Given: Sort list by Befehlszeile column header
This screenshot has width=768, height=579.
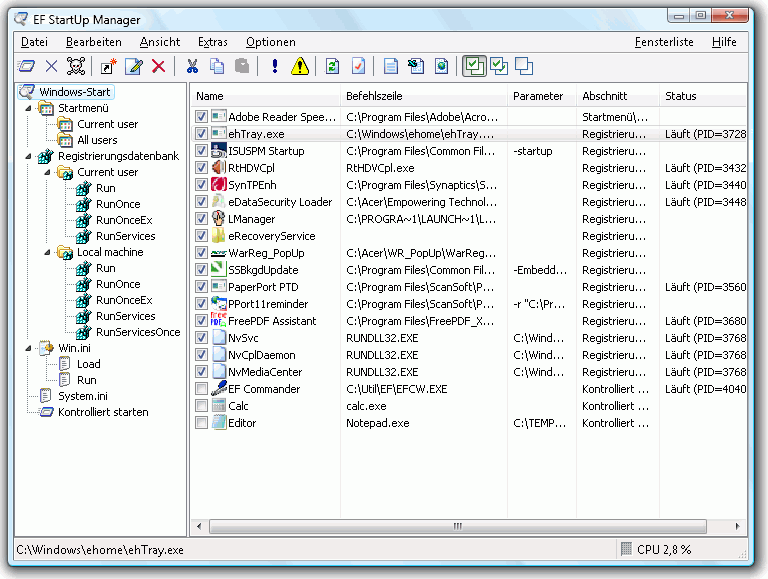Looking at the screenshot, I should pyautogui.click(x=373, y=96).
